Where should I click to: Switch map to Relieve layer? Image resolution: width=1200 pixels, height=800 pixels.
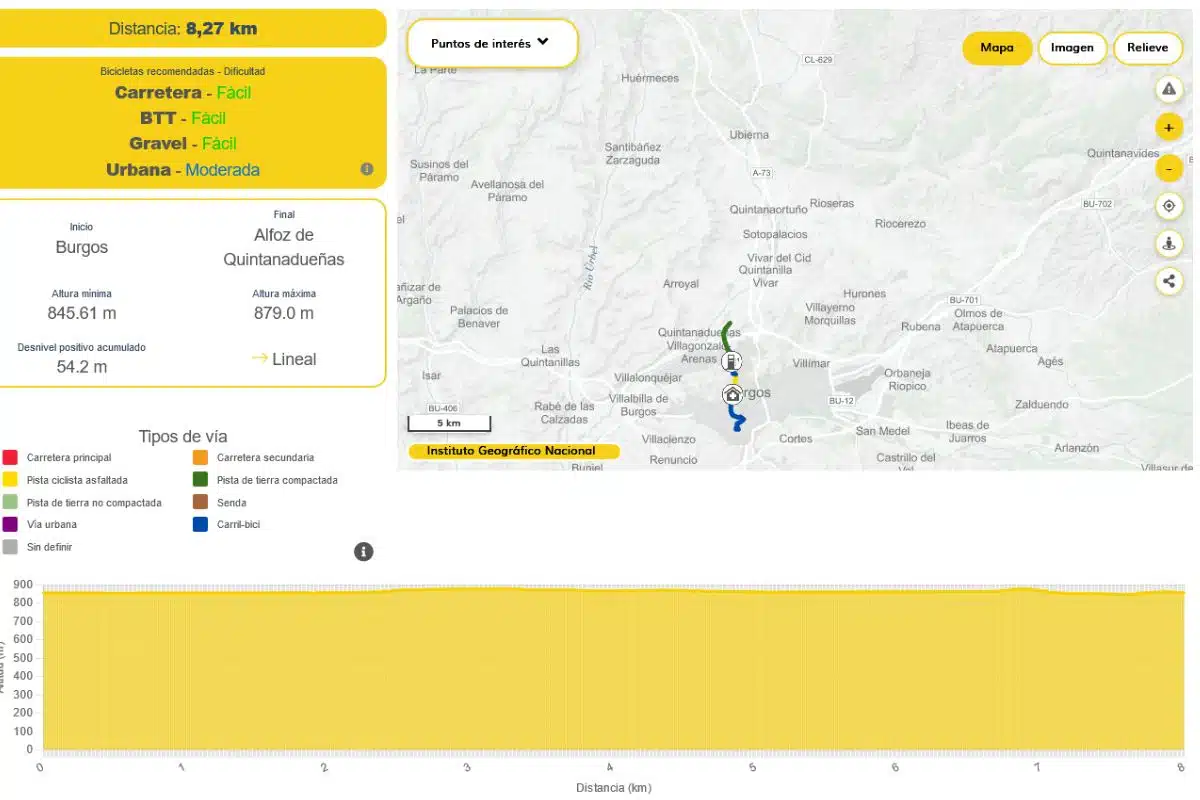[x=1147, y=48]
